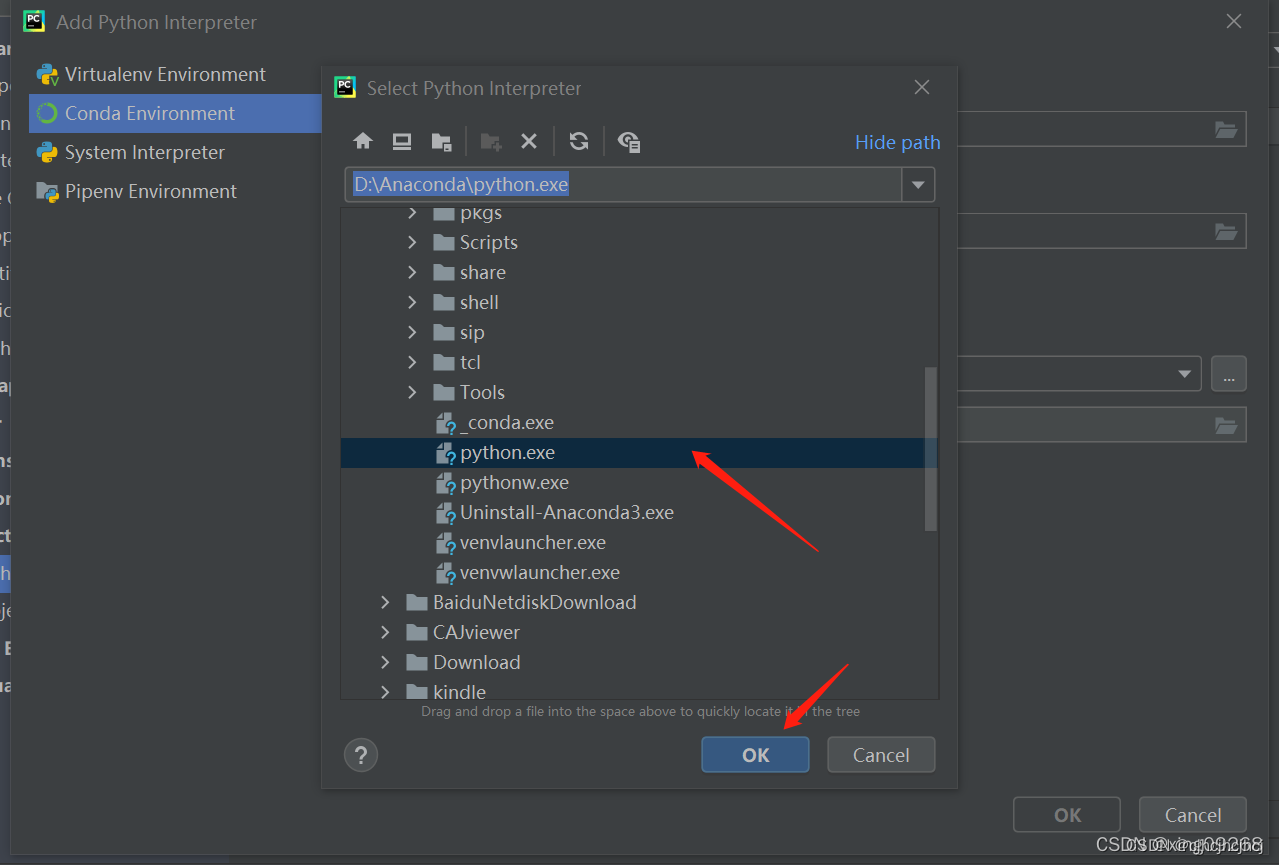Image resolution: width=1279 pixels, height=865 pixels.
Task: Click the pythonw.exe file icon
Action: [x=446, y=483]
